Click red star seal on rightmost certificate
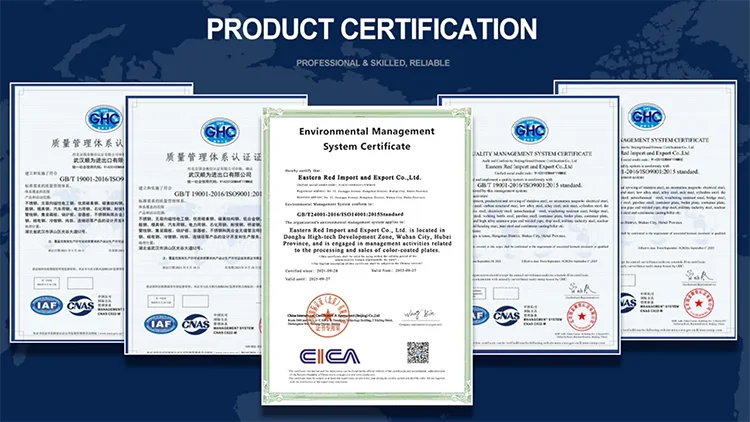This screenshot has width=750, height=422. [699, 303]
